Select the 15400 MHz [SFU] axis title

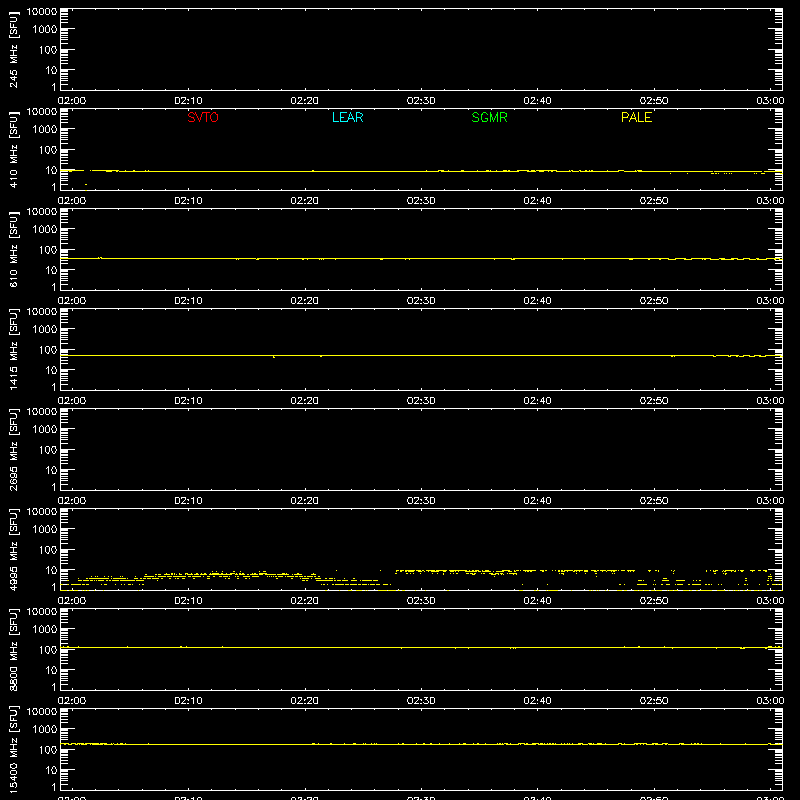point(13,749)
